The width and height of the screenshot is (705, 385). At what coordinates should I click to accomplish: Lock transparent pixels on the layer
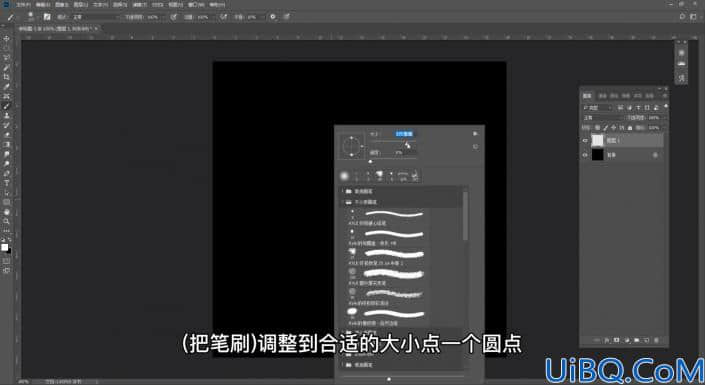pos(597,128)
